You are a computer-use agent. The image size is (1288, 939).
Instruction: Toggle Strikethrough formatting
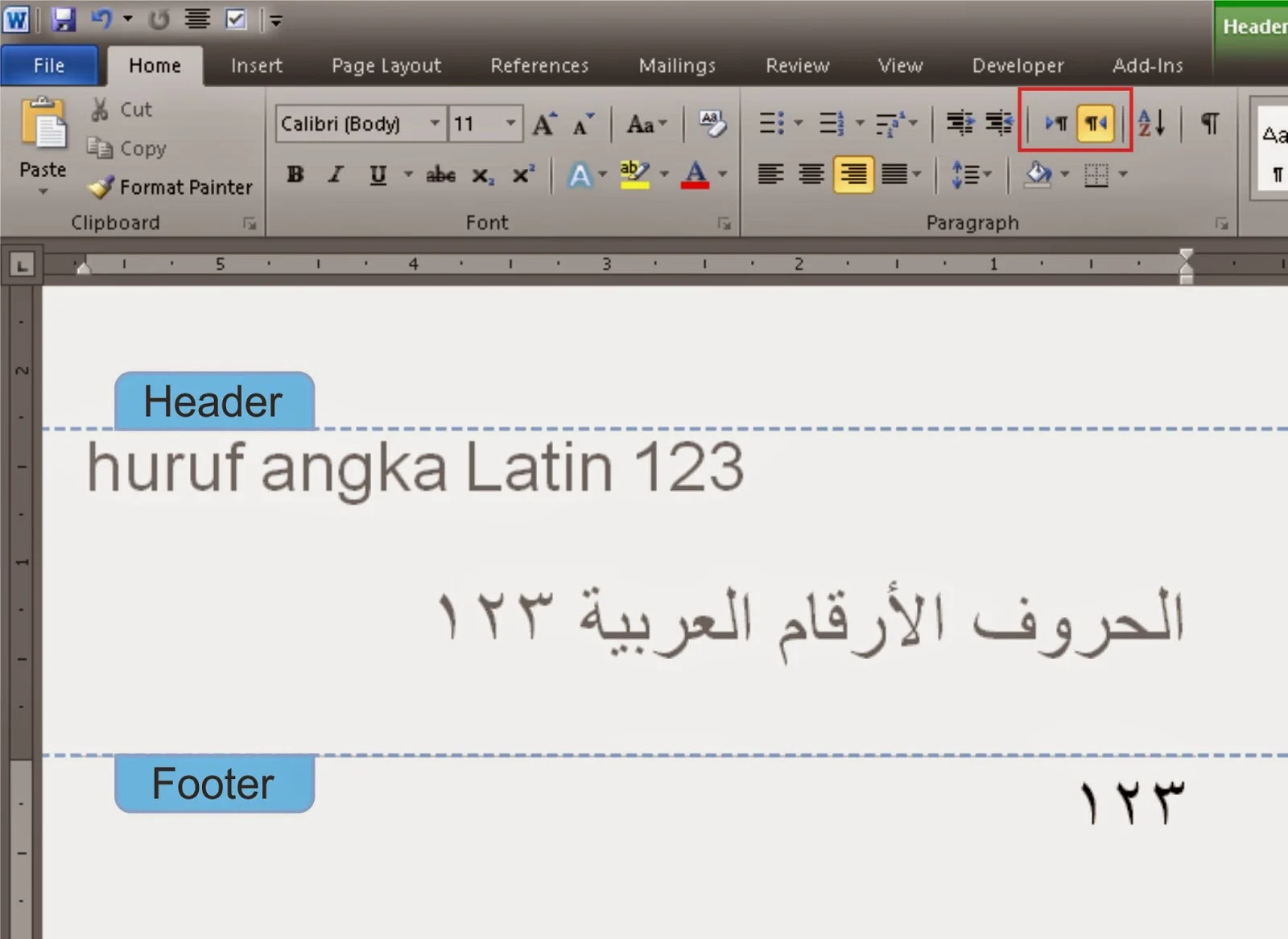(x=440, y=175)
